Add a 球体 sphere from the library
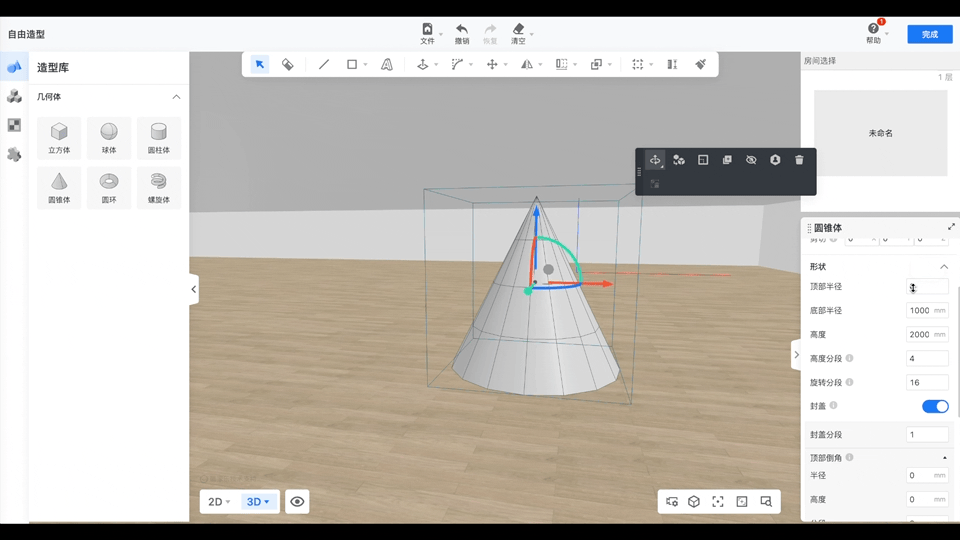This screenshot has width=960, height=540. [x=109, y=137]
